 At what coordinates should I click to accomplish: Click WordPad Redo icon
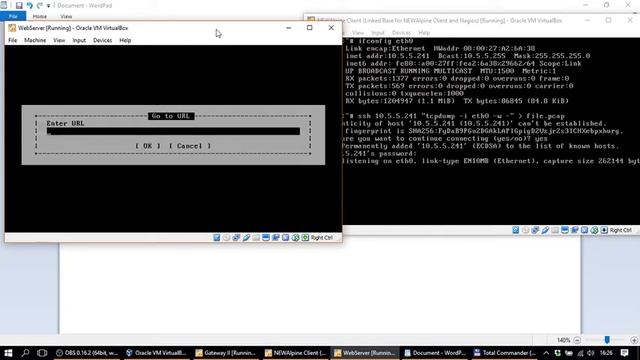point(40,6)
